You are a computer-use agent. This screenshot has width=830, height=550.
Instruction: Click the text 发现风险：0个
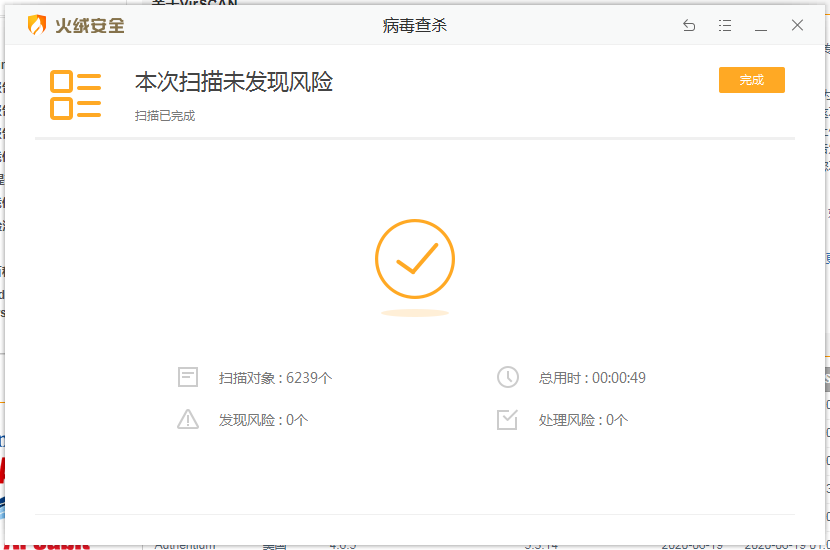[263, 420]
